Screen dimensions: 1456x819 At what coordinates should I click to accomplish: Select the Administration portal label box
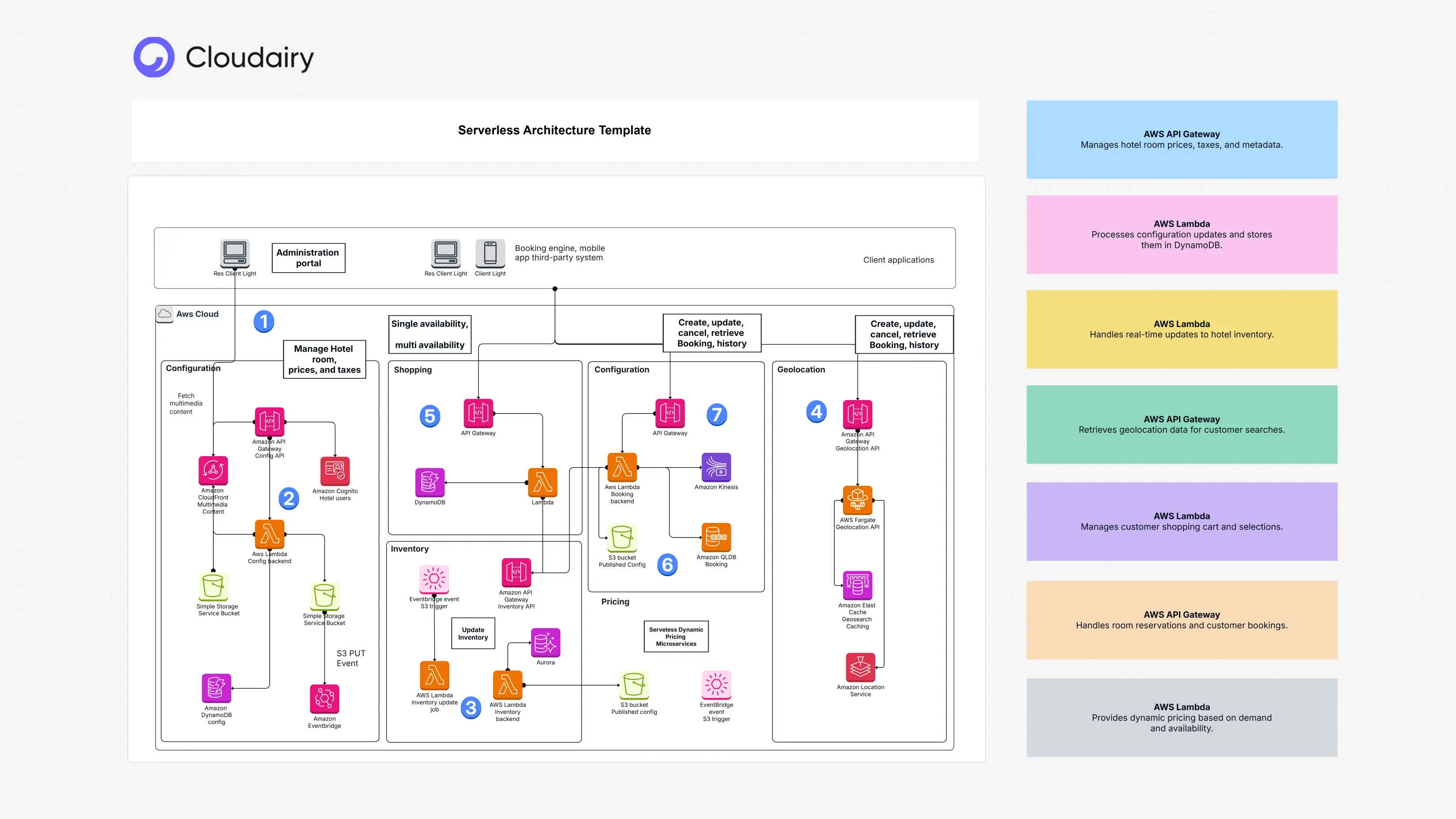tap(308, 257)
